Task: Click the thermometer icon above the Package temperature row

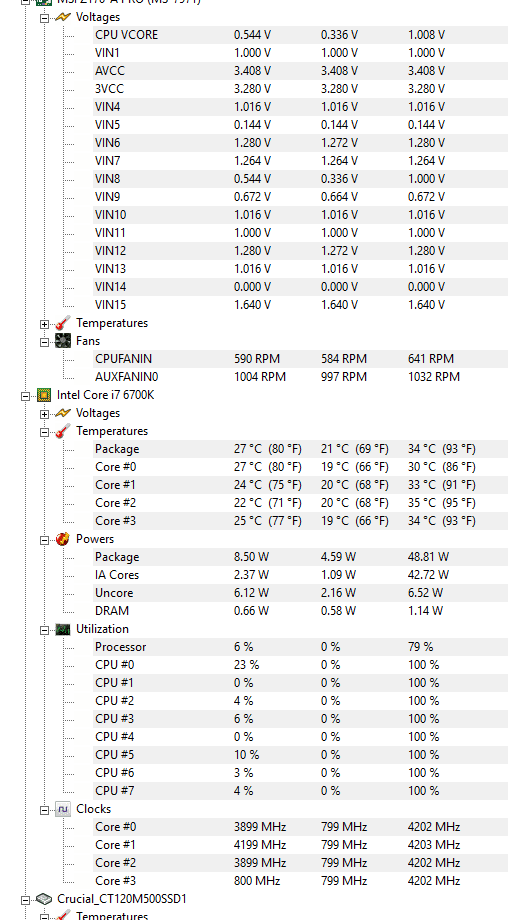Action: tap(62, 431)
